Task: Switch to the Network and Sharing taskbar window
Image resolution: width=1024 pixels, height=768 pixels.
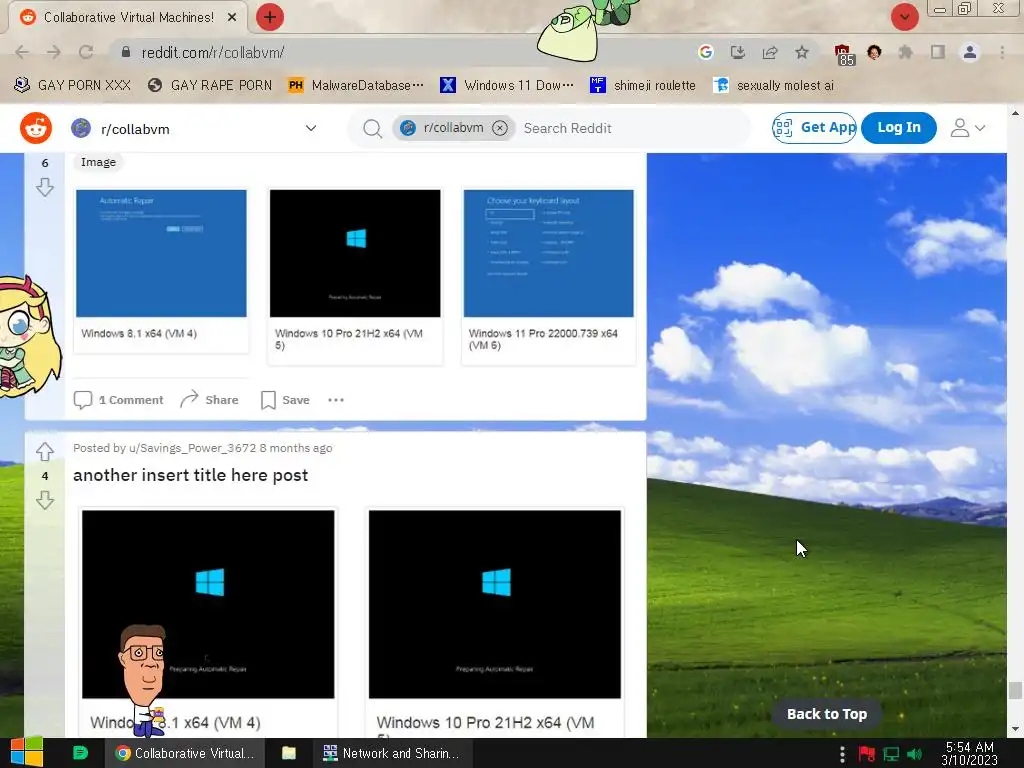Action: coord(392,753)
